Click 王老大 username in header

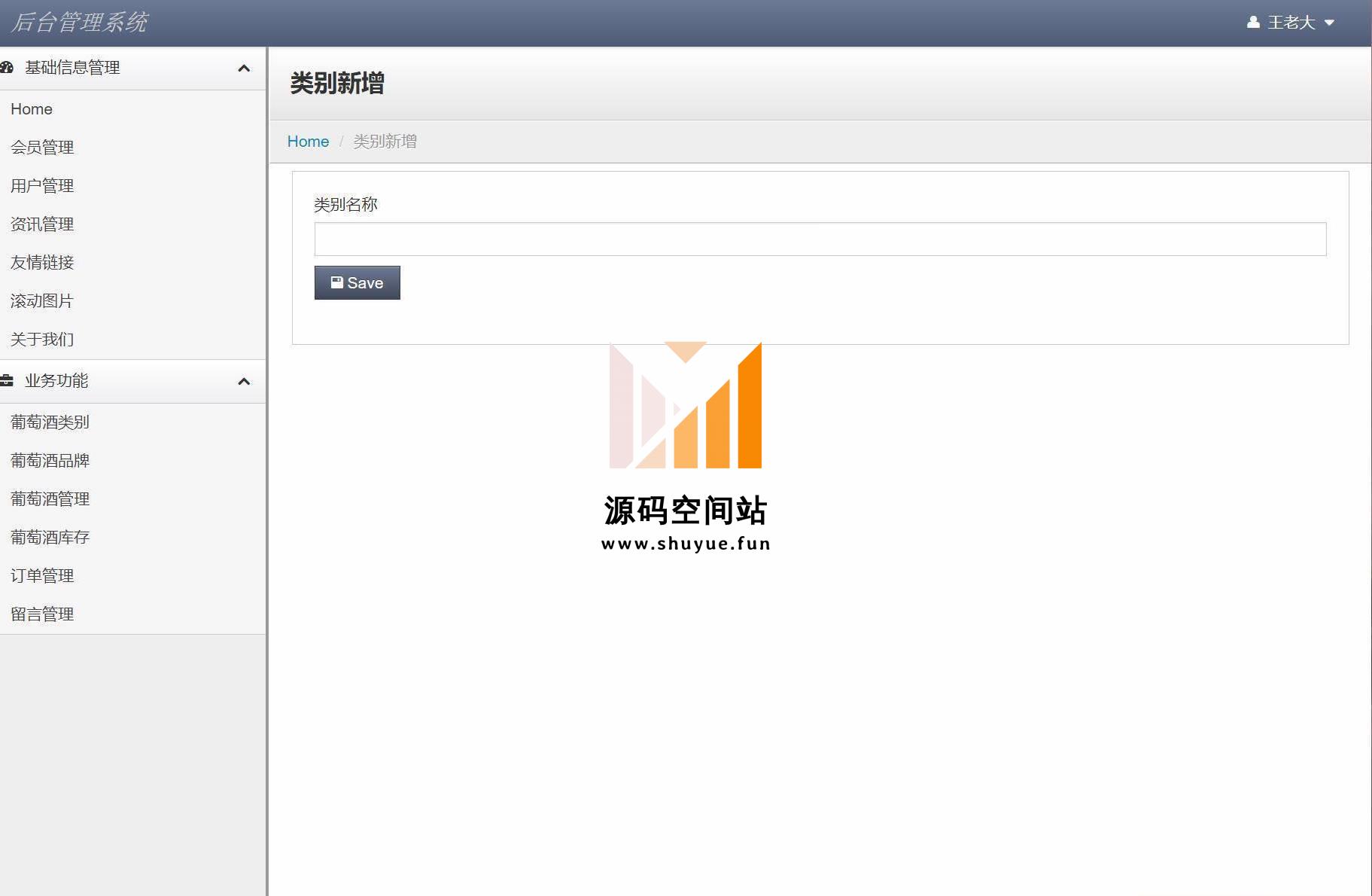pyautogui.click(x=1291, y=23)
